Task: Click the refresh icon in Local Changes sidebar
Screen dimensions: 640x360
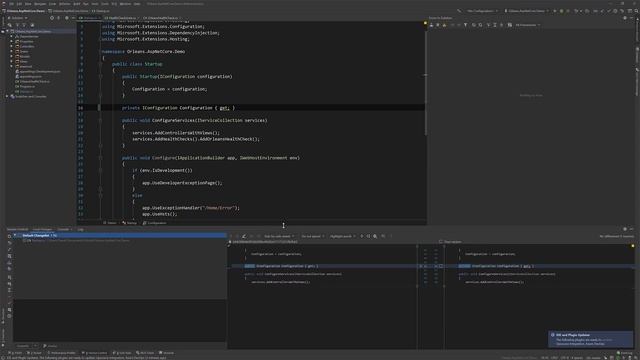Action: pos(9,236)
